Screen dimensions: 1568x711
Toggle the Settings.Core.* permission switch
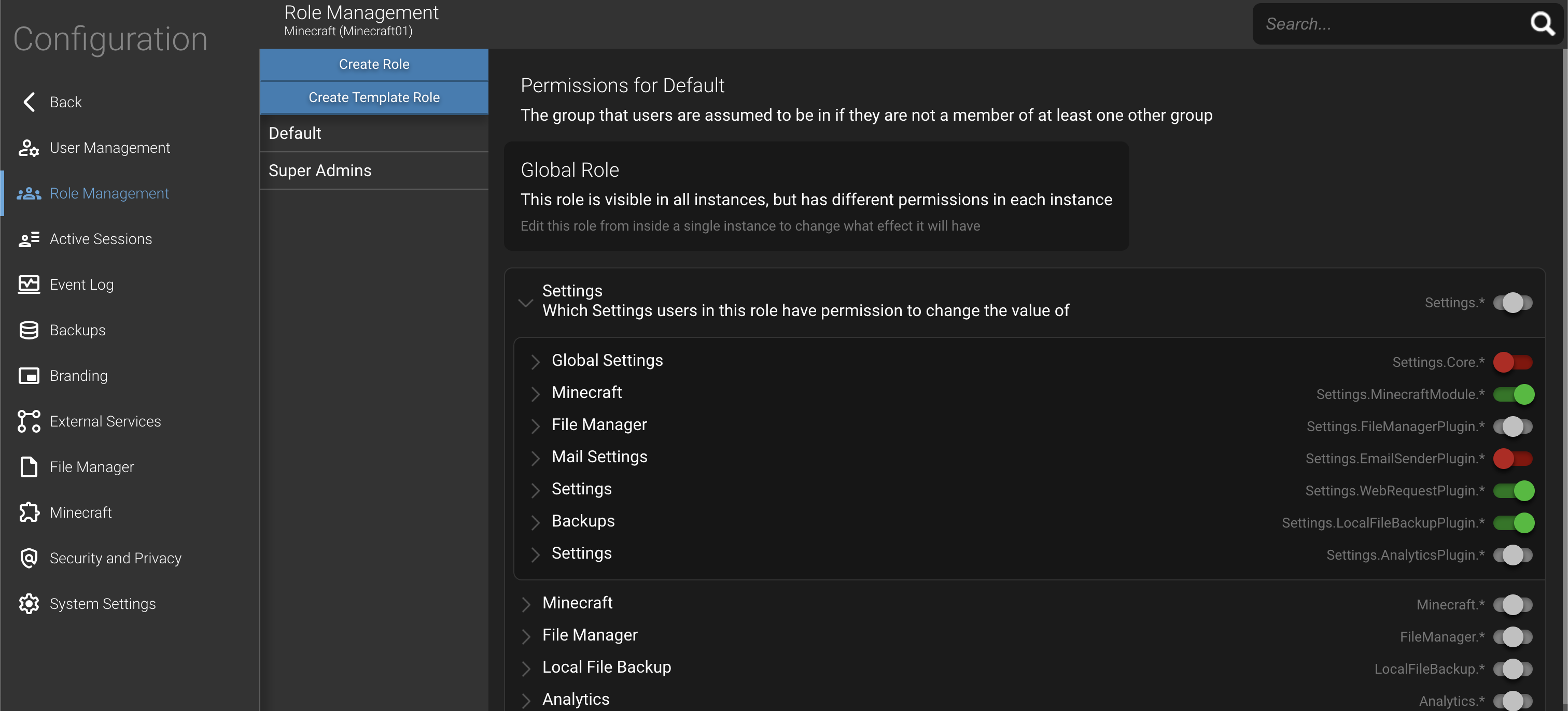(x=1513, y=362)
